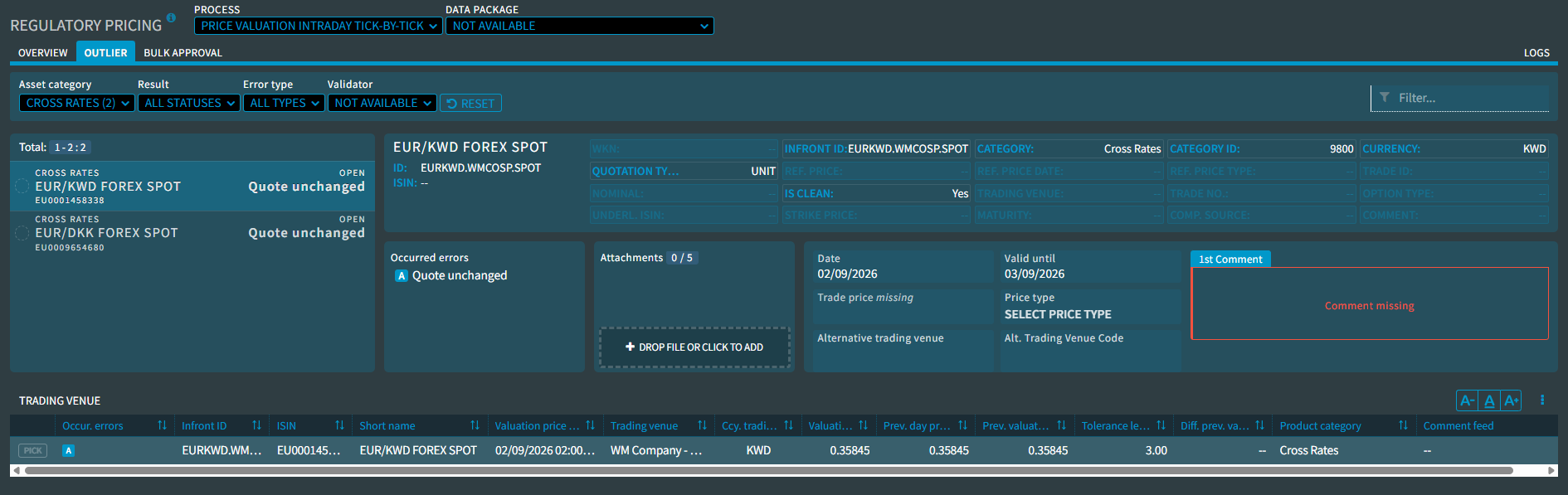
Task: Click the CATEGORY ID 9800 field
Action: point(1262,148)
